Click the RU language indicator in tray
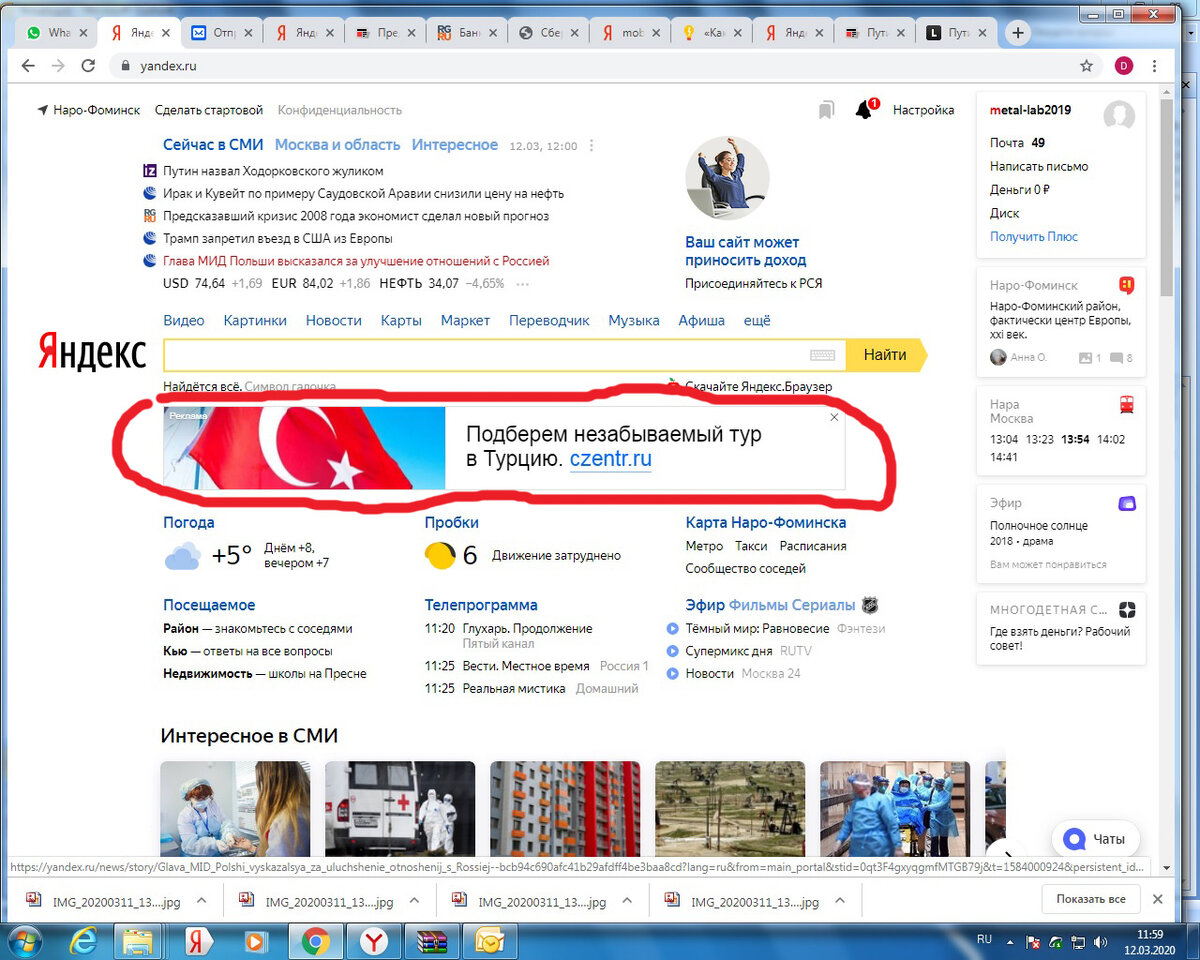The image size is (1200, 960). point(983,940)
